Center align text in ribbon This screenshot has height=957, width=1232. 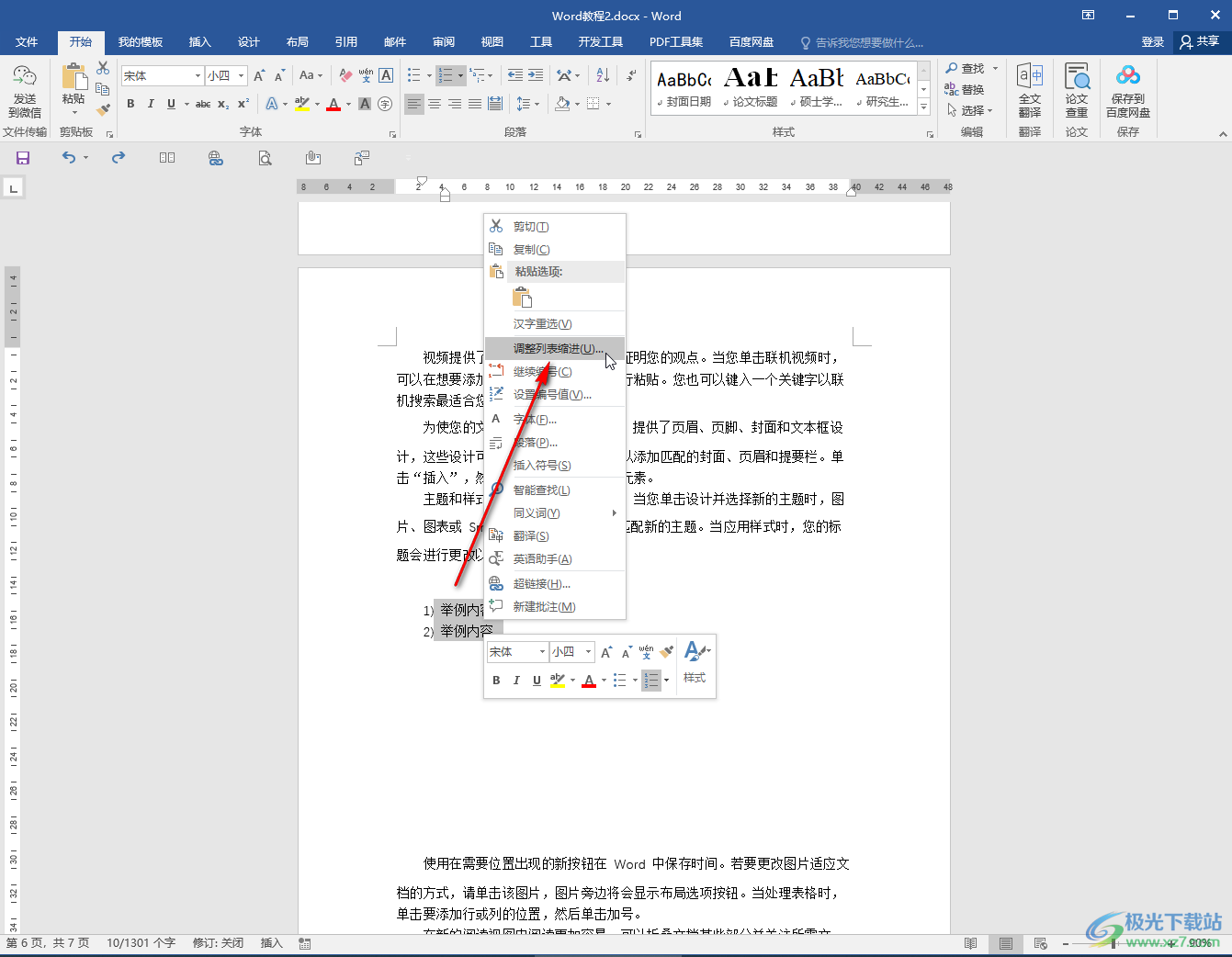pos(435,104)
